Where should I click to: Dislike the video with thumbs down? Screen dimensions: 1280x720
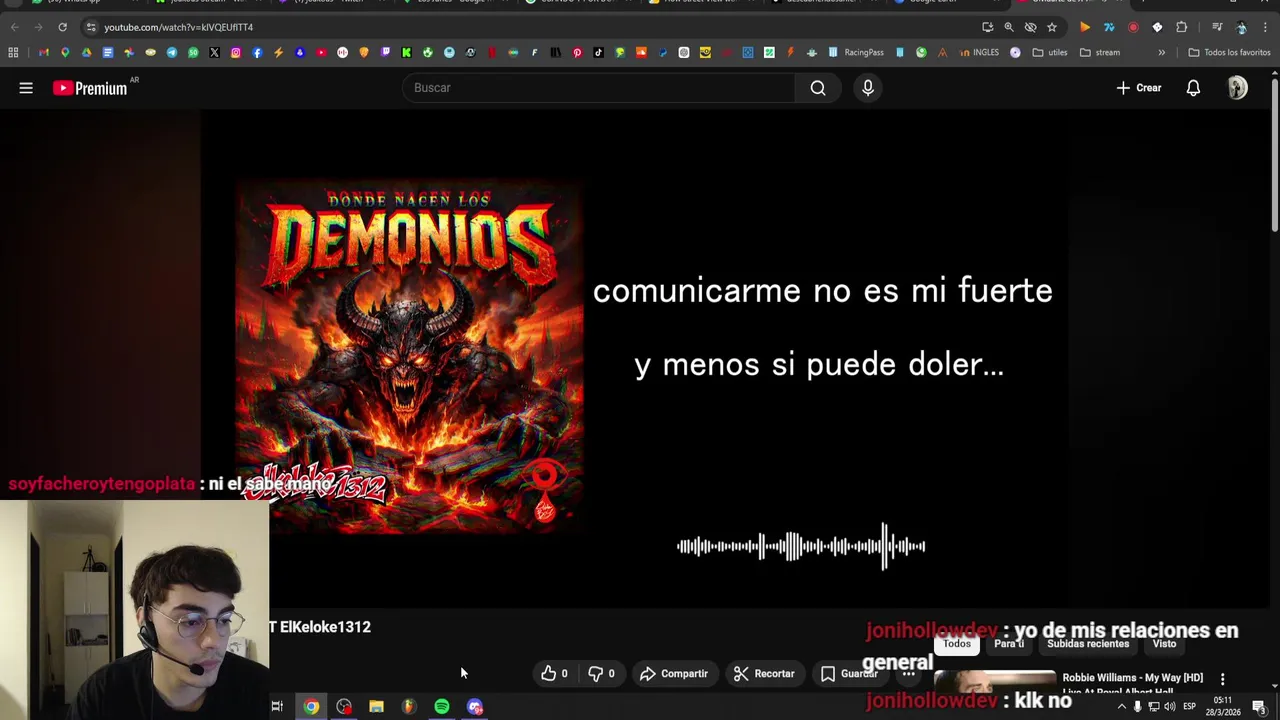pyautogui.click(x=601, y=674)
